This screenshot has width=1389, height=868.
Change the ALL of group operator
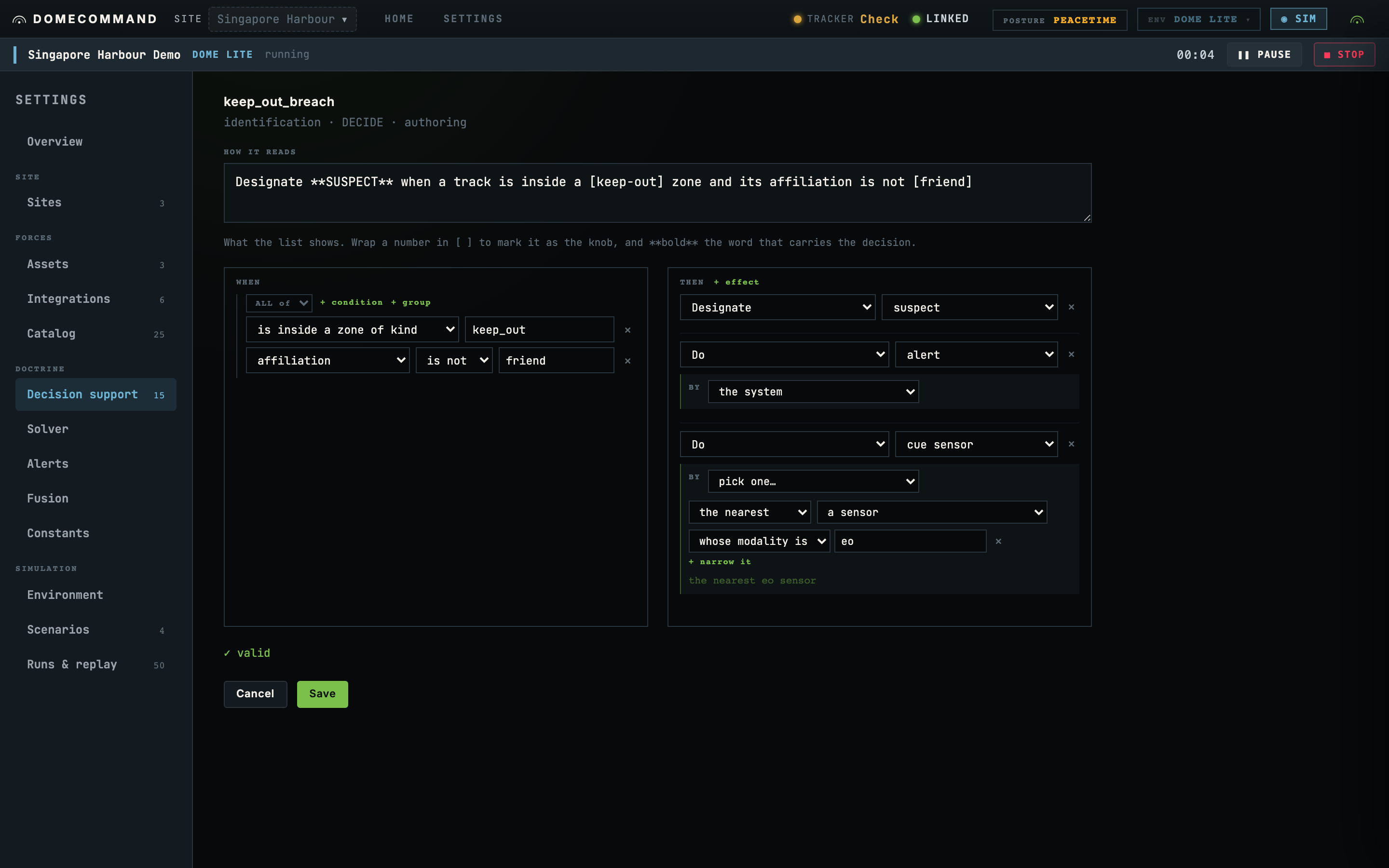click(279, 303)
